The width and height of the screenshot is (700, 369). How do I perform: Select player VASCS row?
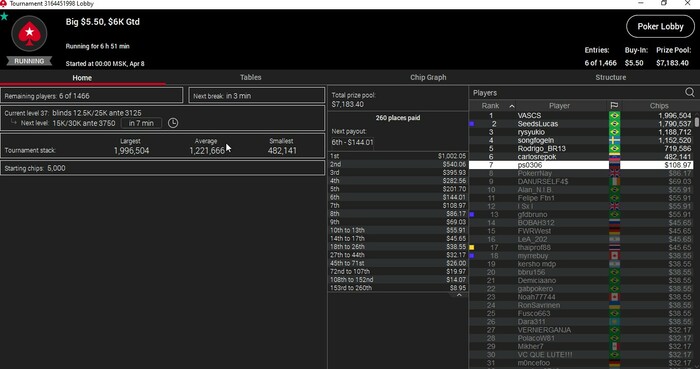(x=582, y=116)
